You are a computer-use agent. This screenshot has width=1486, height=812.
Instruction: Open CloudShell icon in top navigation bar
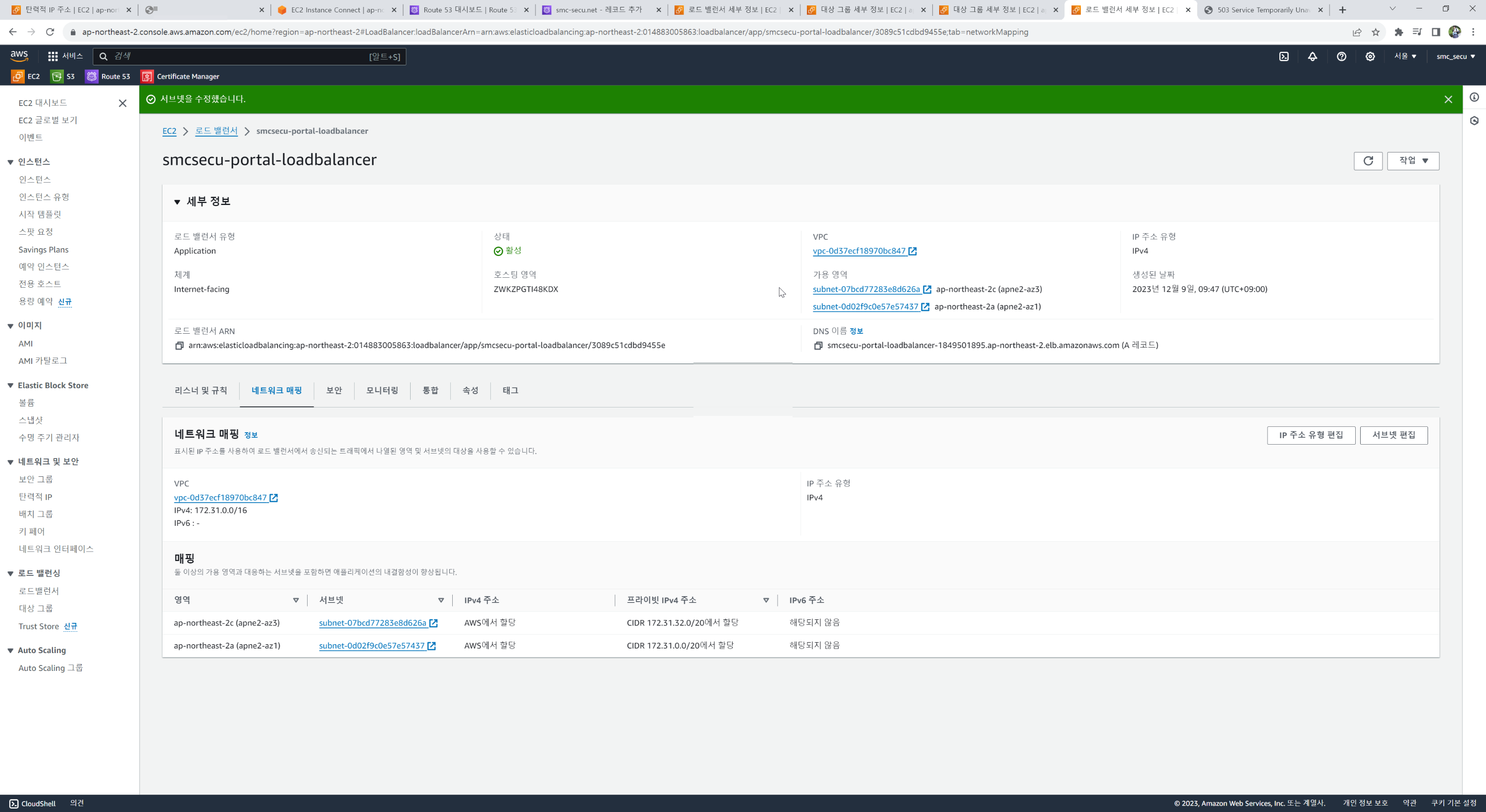pos(1283,56)
